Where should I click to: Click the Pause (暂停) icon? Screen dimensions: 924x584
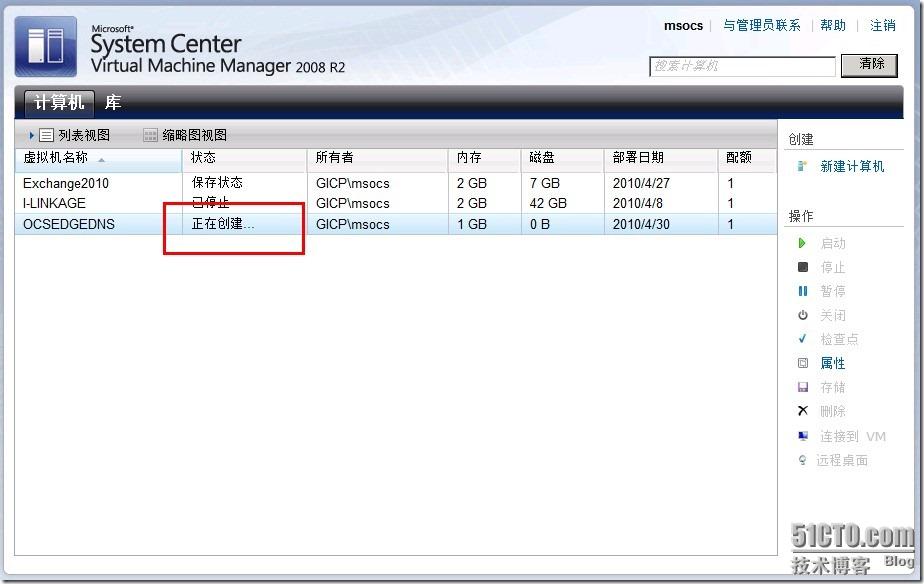point(803,291)
